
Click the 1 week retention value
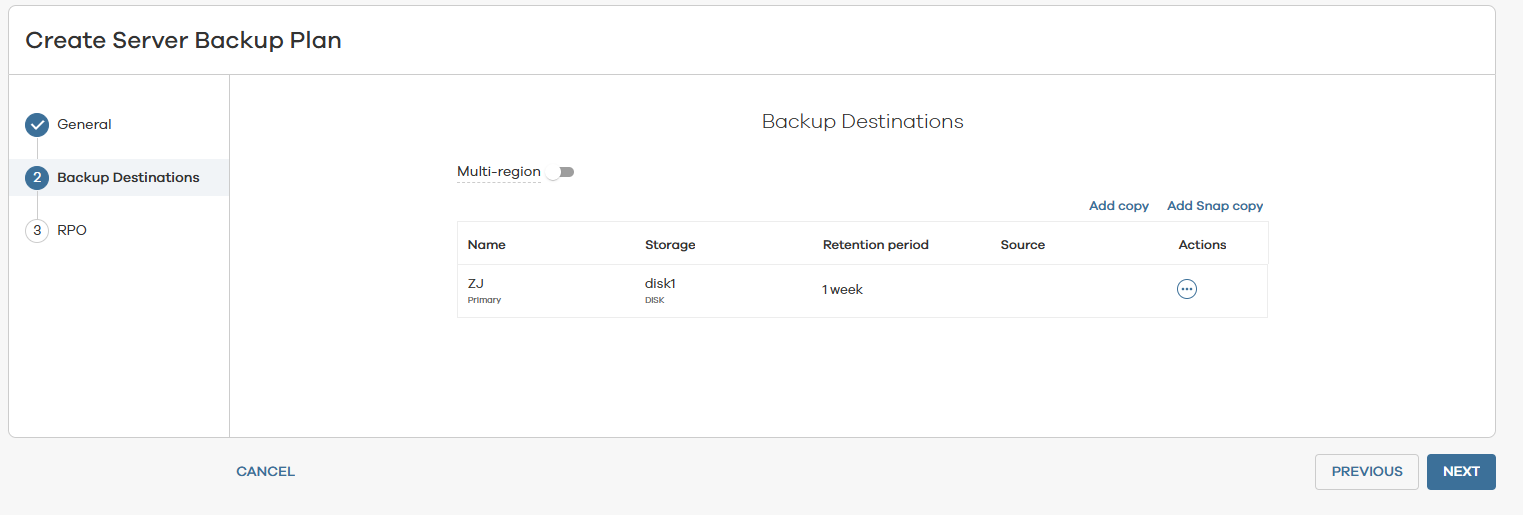(842, 290)
